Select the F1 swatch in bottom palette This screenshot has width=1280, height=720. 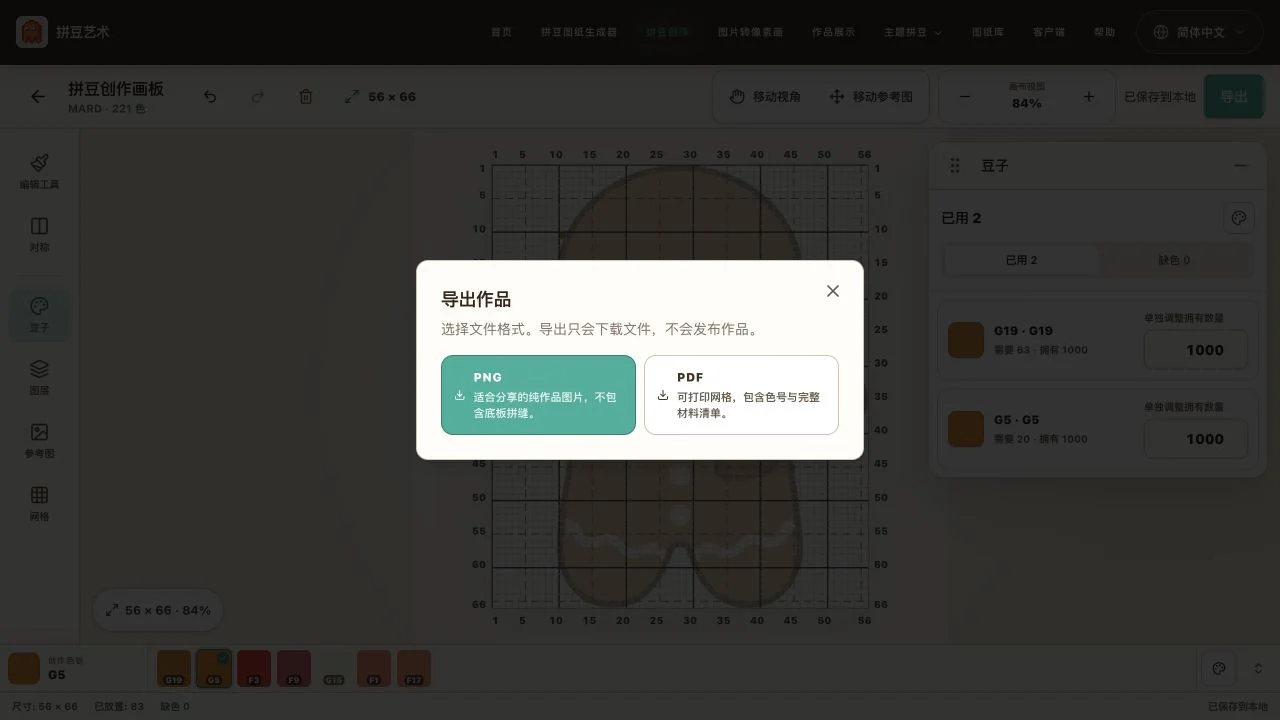pos(374,668)
